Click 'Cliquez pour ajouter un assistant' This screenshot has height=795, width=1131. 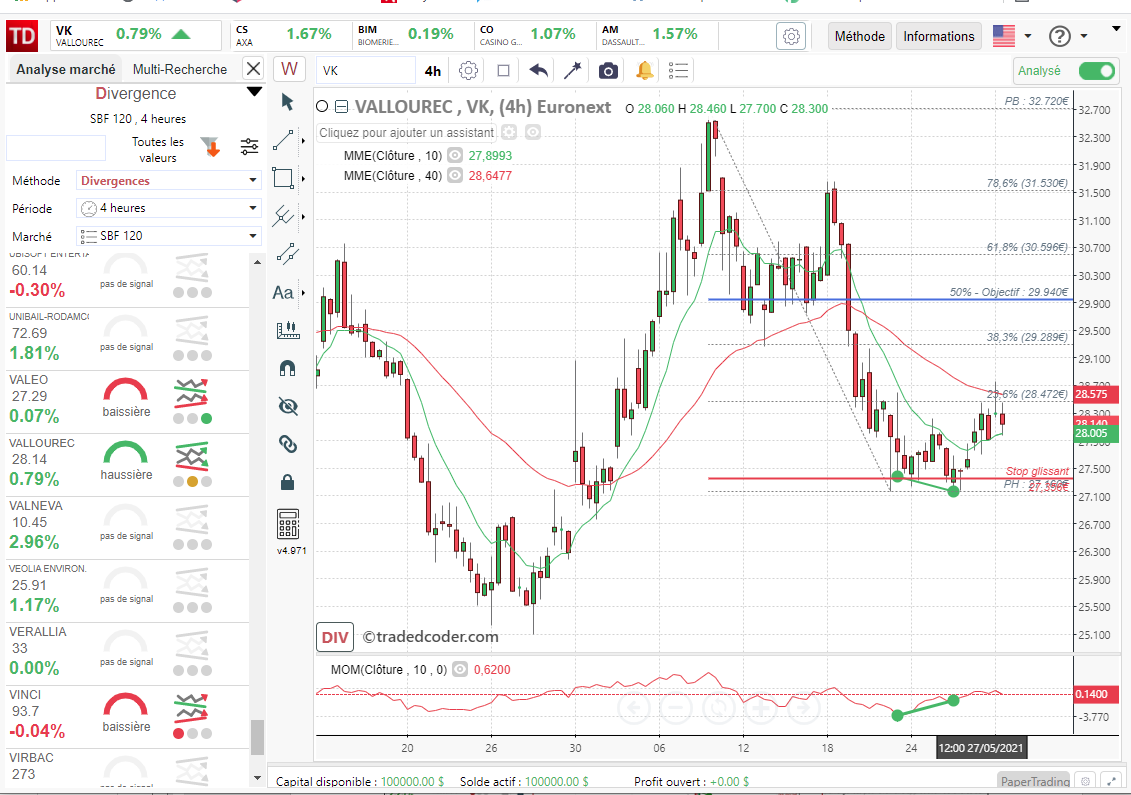[407, 133]
